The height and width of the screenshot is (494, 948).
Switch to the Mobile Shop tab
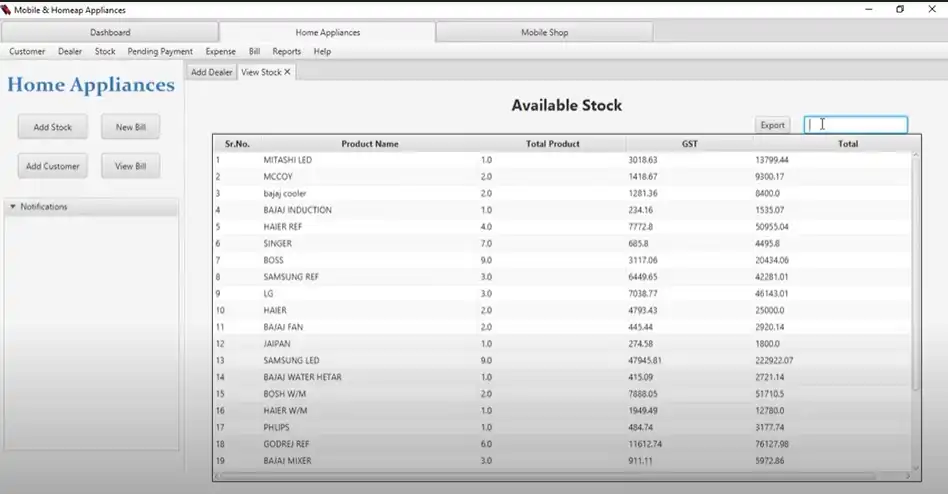[x=544, y=33]
